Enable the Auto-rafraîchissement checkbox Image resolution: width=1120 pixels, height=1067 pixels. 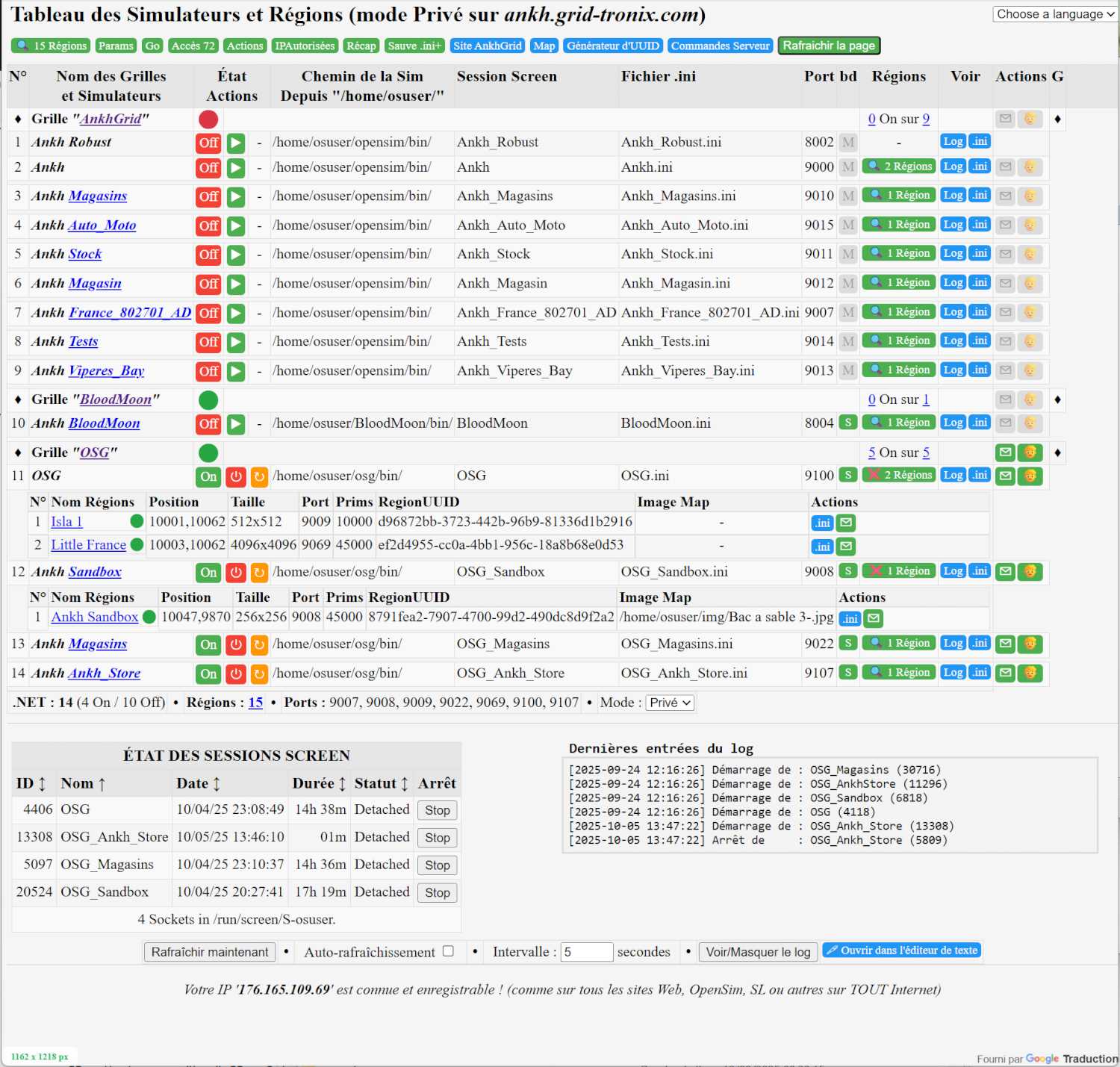tap(448, 951)
